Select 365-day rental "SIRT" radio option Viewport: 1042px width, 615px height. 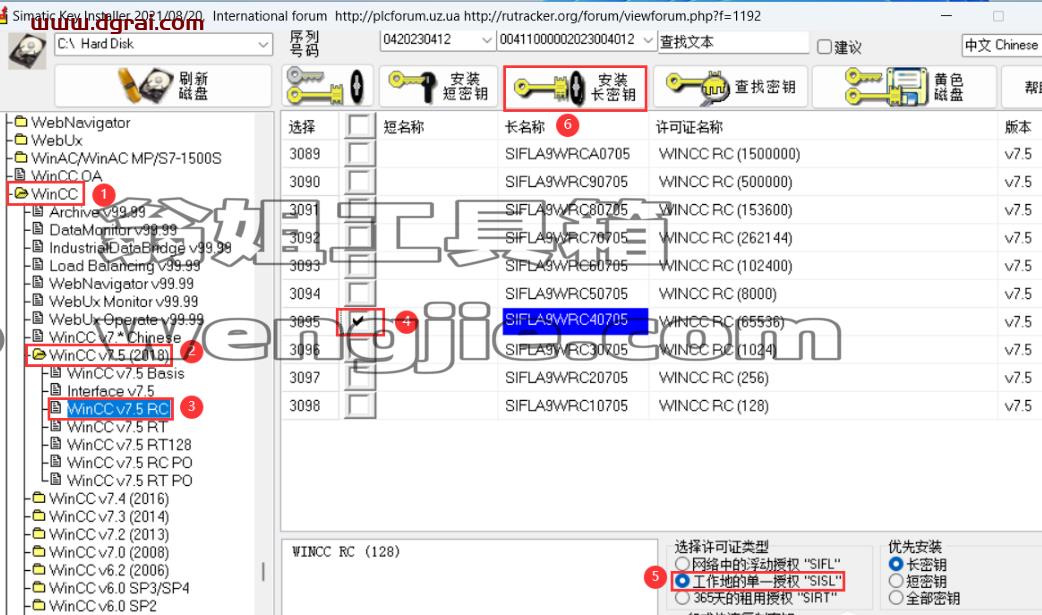tap(682, 598)
